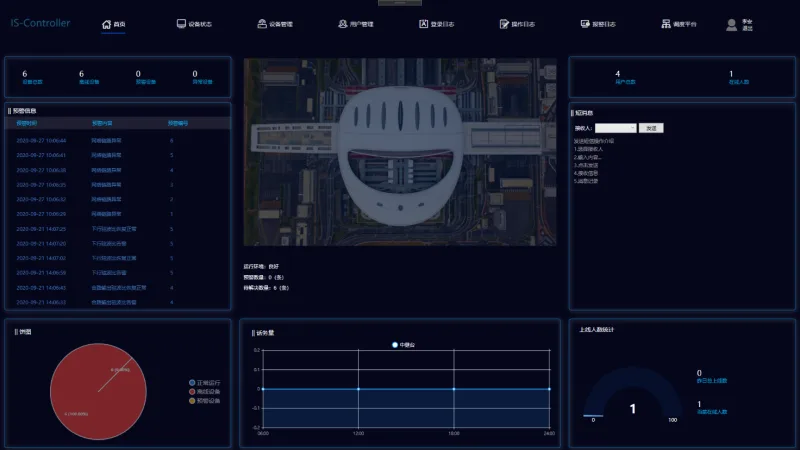Select alarm row dated 2020-09-21 14:06:59
Viewport: 800px width, 450px height.
(118, 273)
